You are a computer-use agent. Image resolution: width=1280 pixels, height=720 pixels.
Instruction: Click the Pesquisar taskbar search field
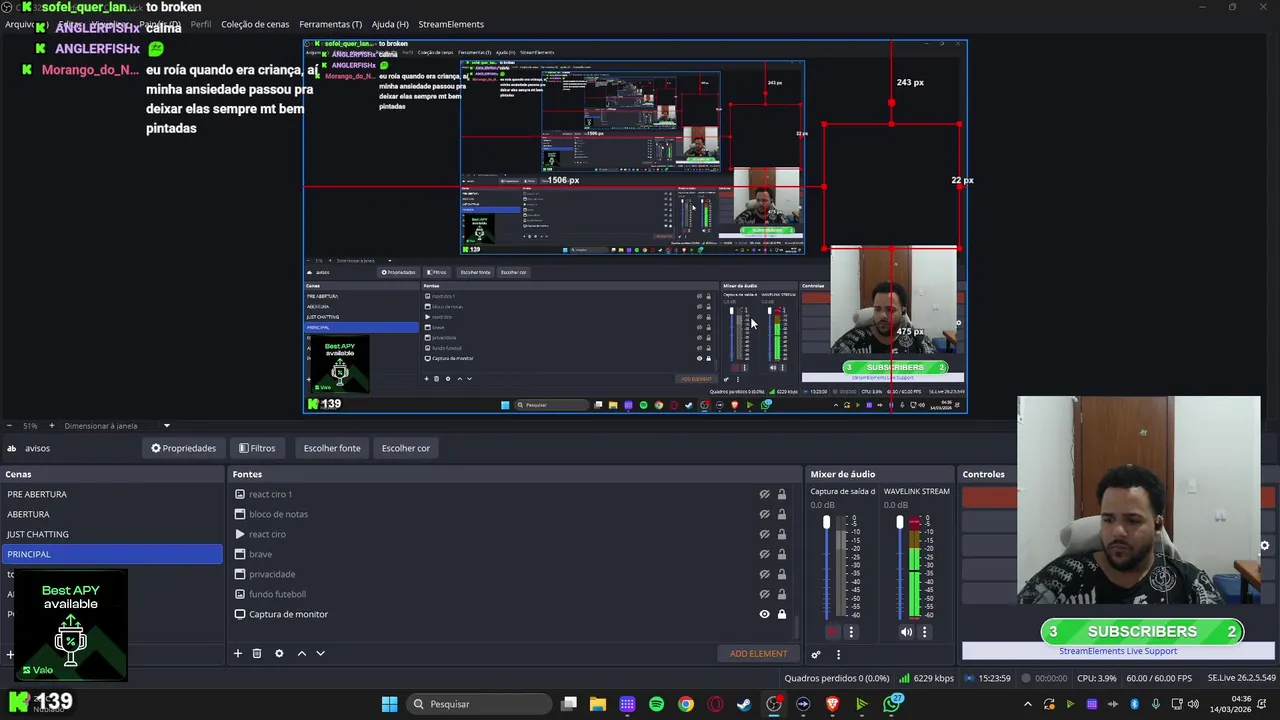[480, 704]
